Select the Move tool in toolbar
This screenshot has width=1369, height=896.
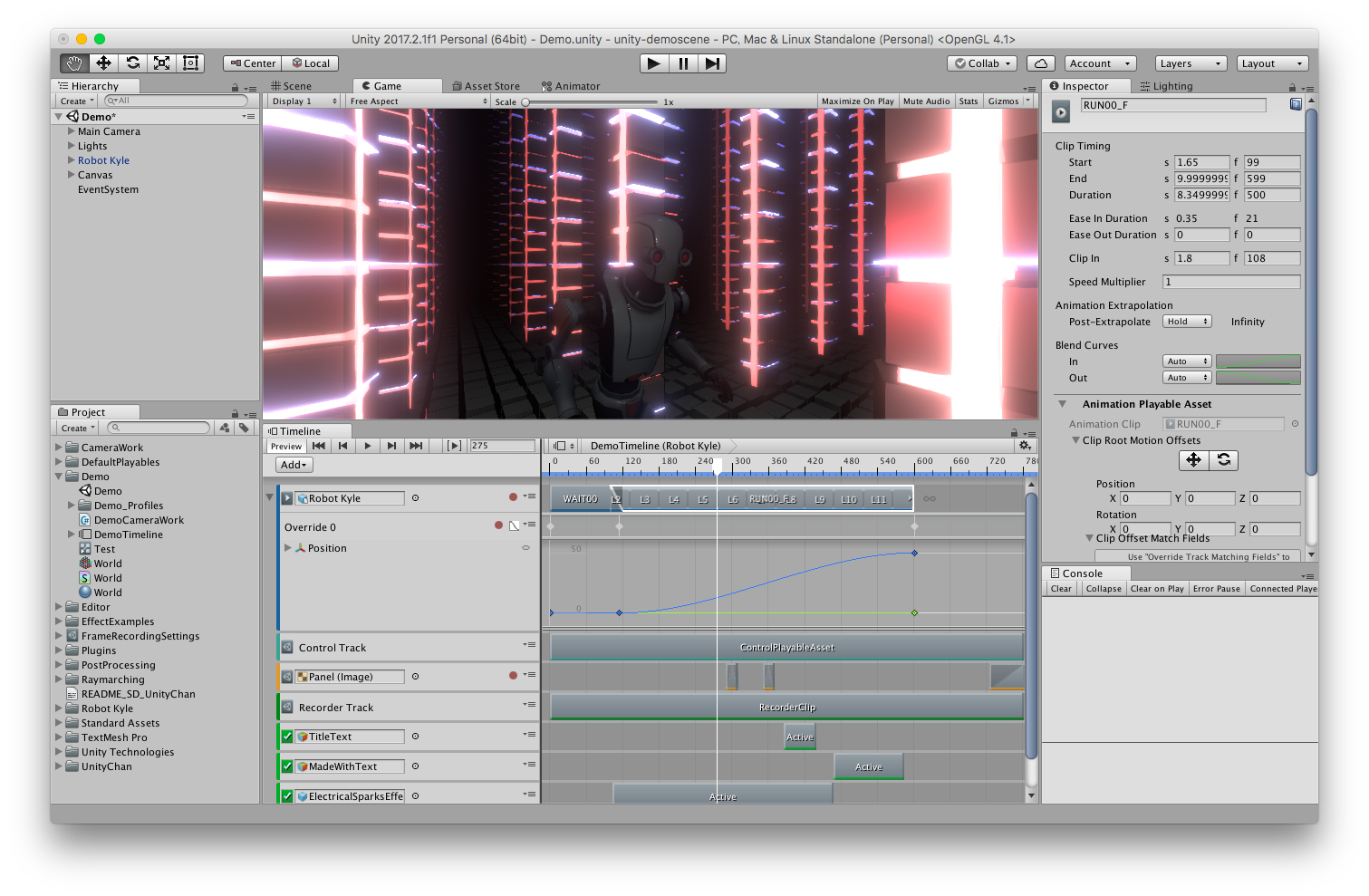point(103,63)
